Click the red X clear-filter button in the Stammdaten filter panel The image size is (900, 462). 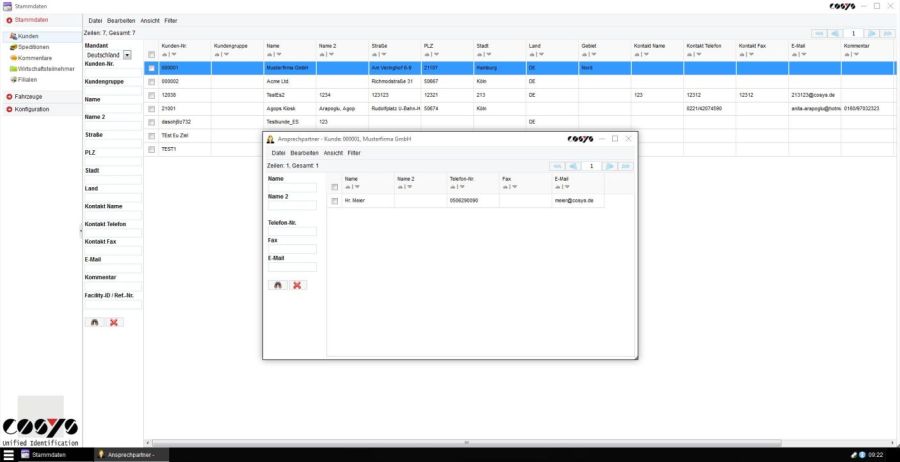pyautogui.click(x=114, y=323)
